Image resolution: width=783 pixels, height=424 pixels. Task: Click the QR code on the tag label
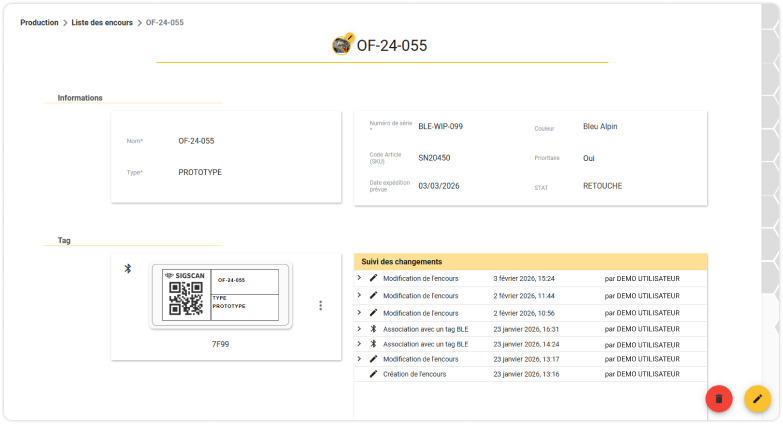[x=186, y=298]
